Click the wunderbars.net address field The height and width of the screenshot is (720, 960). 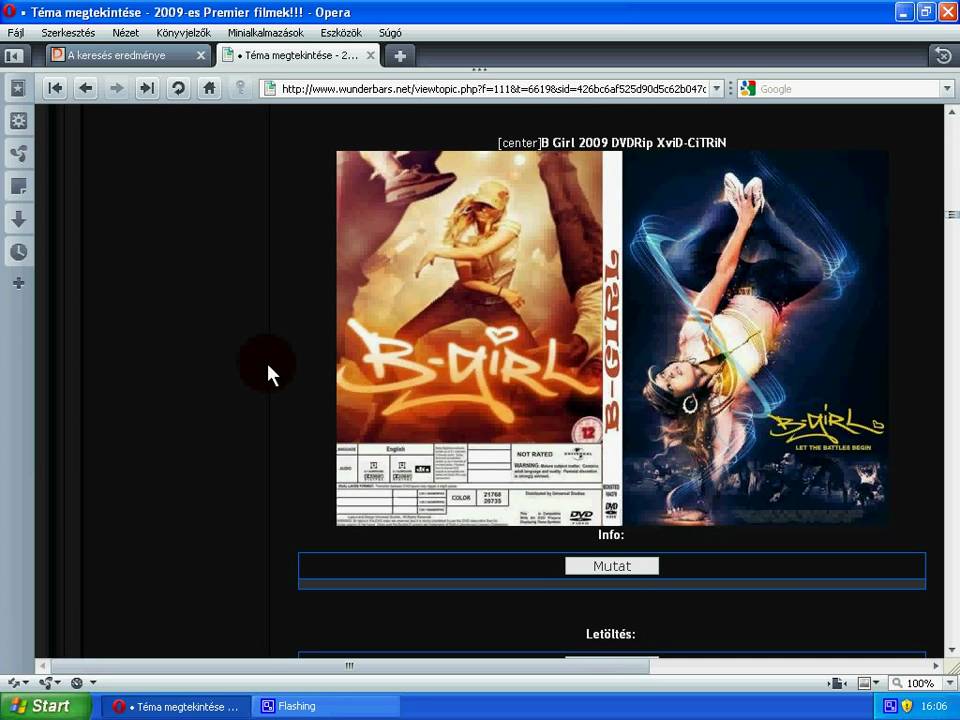click(493, 89)
